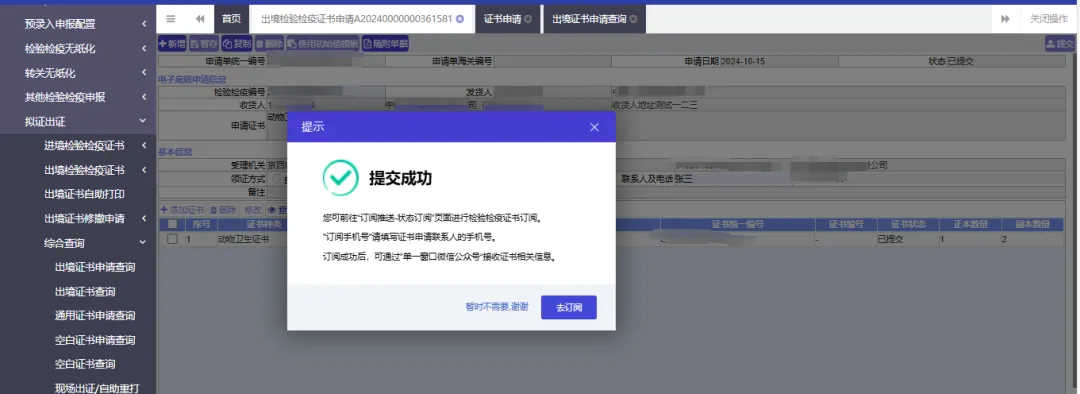Click the 随附单据 toolbar button
1080x394 pixels.
385,43
